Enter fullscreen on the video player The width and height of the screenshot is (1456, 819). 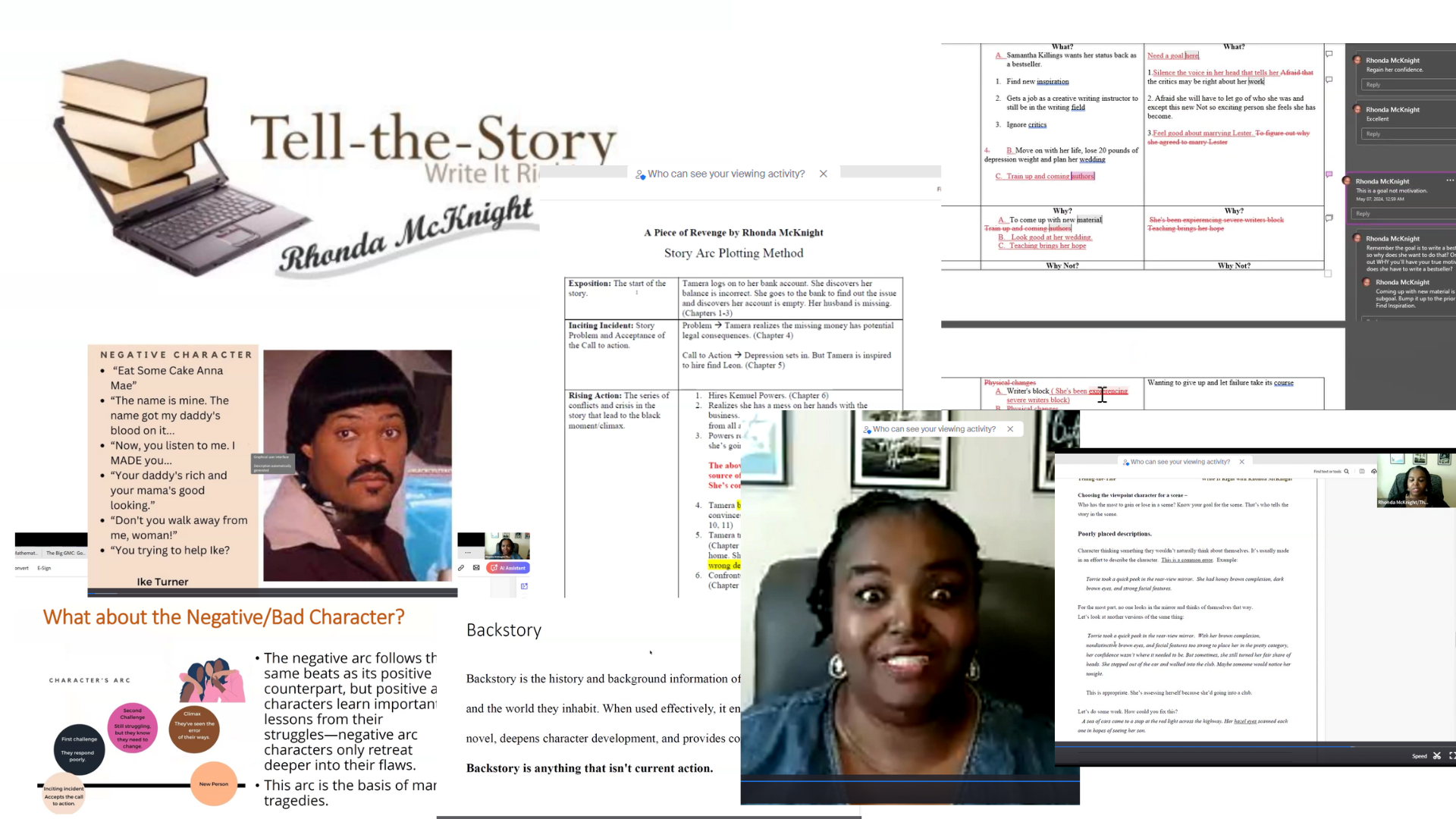point(1451,756)
